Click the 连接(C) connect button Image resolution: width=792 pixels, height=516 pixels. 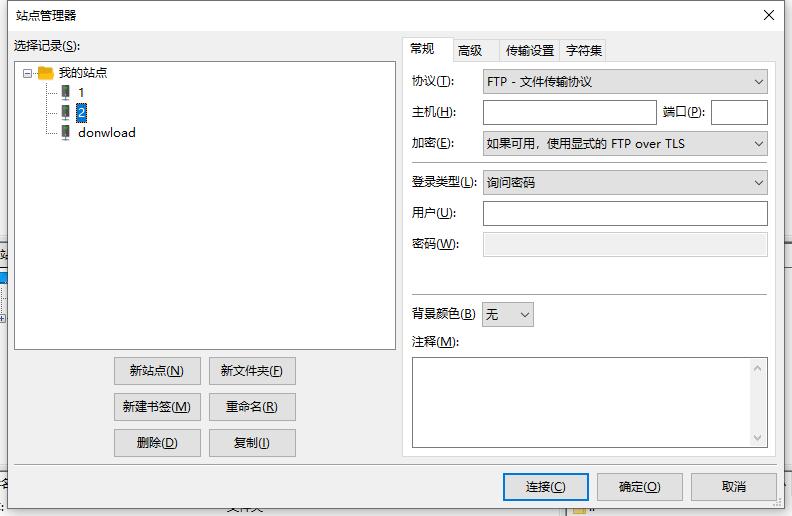coord(546,487)
